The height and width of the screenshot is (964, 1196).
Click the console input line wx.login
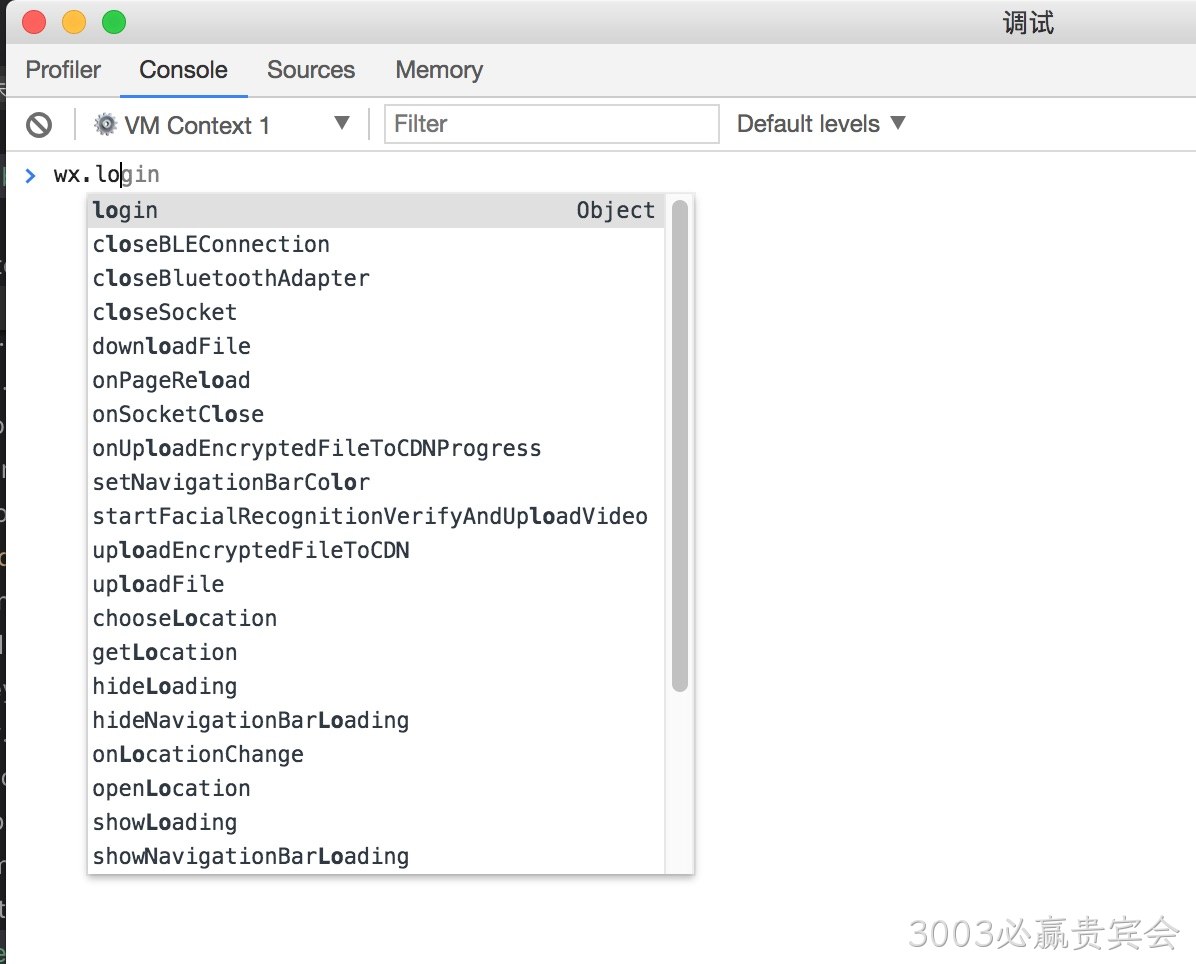(106, 175)
